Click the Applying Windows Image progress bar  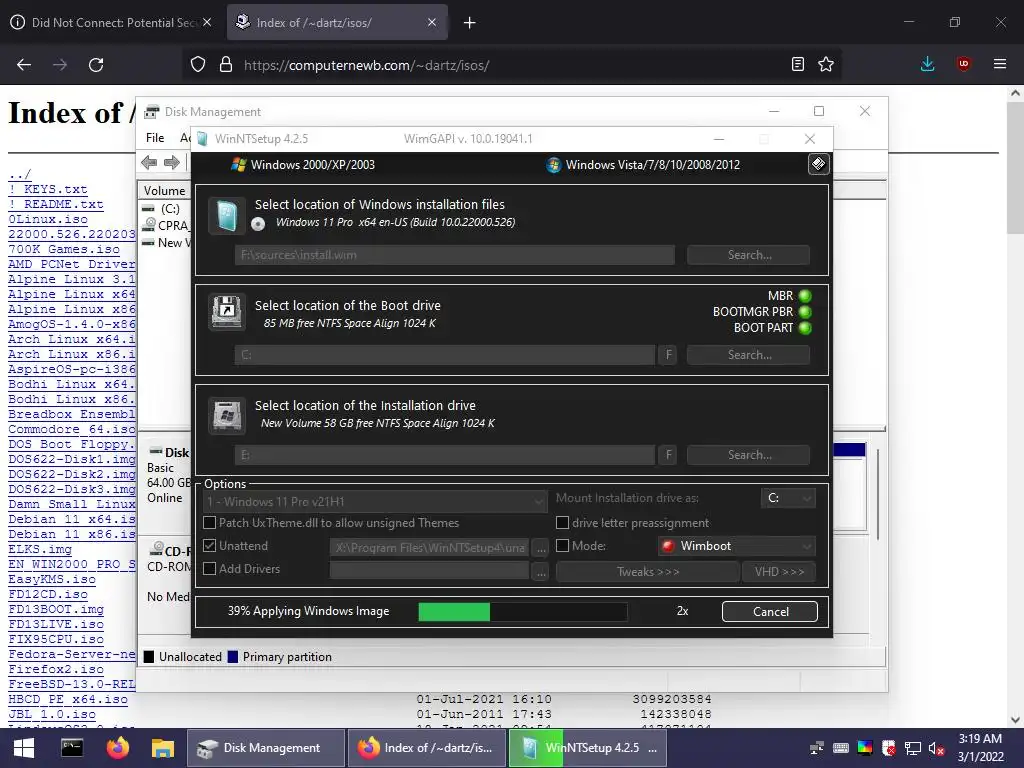522,611
